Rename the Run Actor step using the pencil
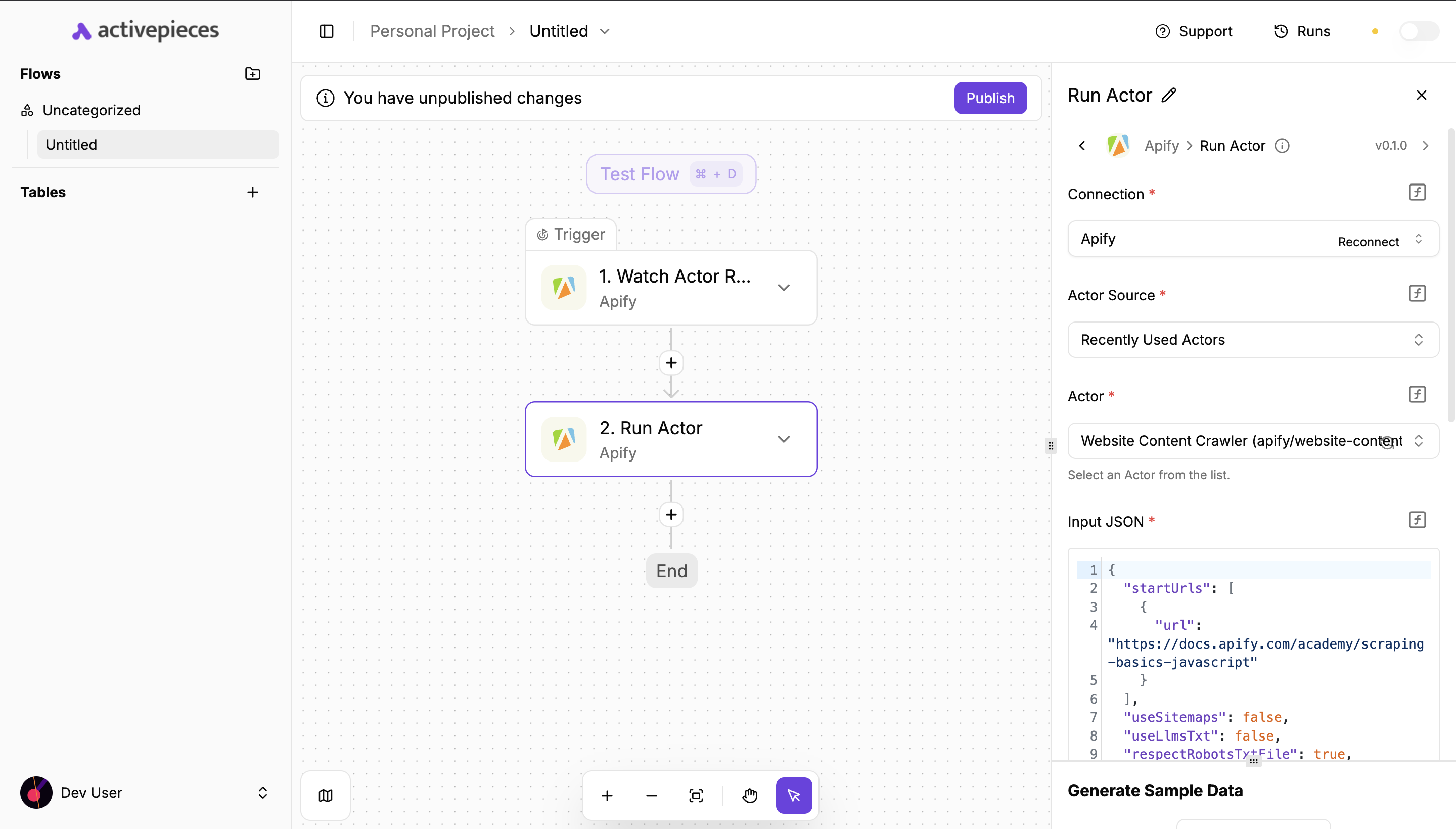This screenshot has height=829, width=1456. point(1168,95)
